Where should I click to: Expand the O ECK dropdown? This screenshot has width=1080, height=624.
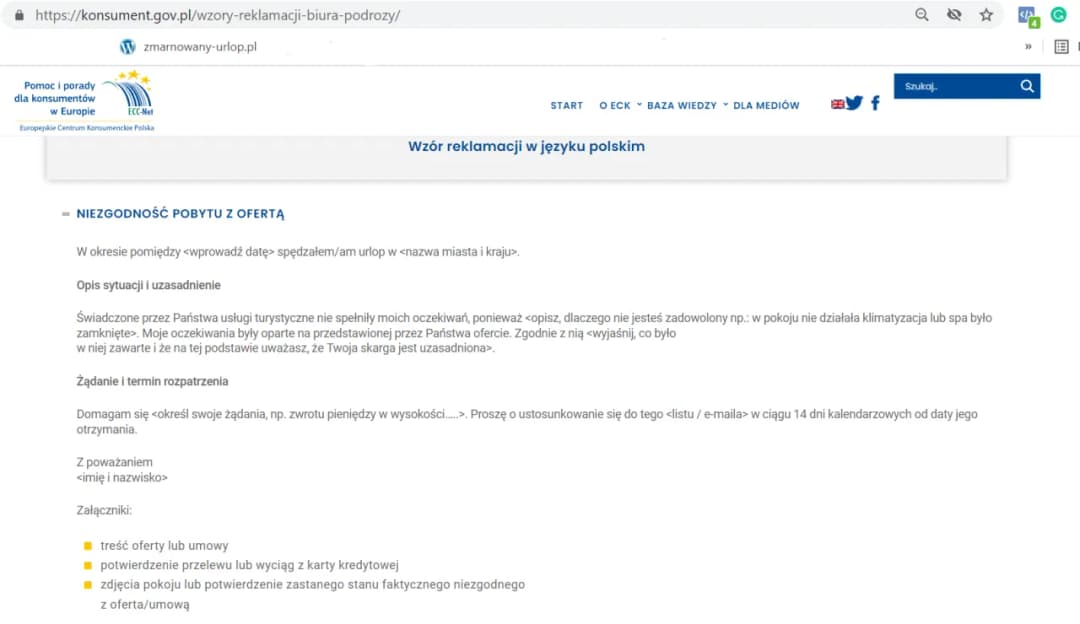(614, 104)
